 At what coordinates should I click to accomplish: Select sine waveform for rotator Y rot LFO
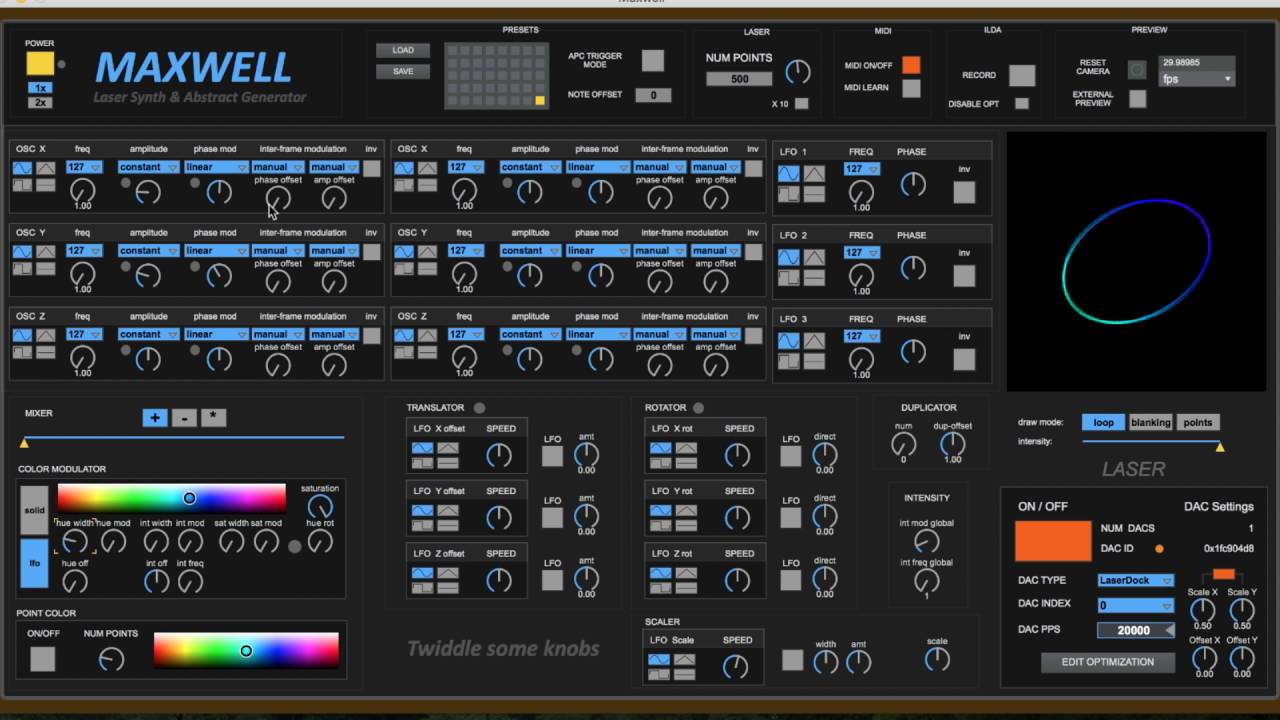pyautogui.click(x=661, y=510)
